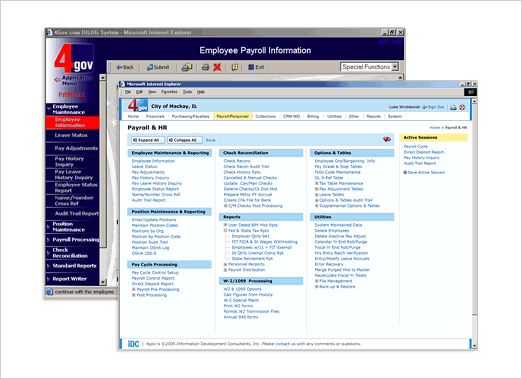Open the Favorites menu in Internet Explorer

(169, 92)
